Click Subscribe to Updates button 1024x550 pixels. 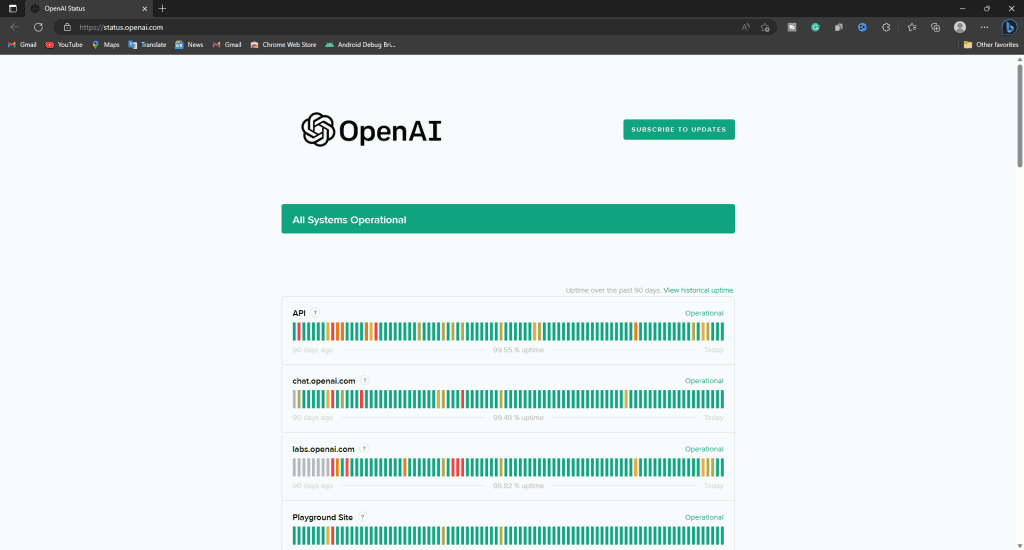678,129
